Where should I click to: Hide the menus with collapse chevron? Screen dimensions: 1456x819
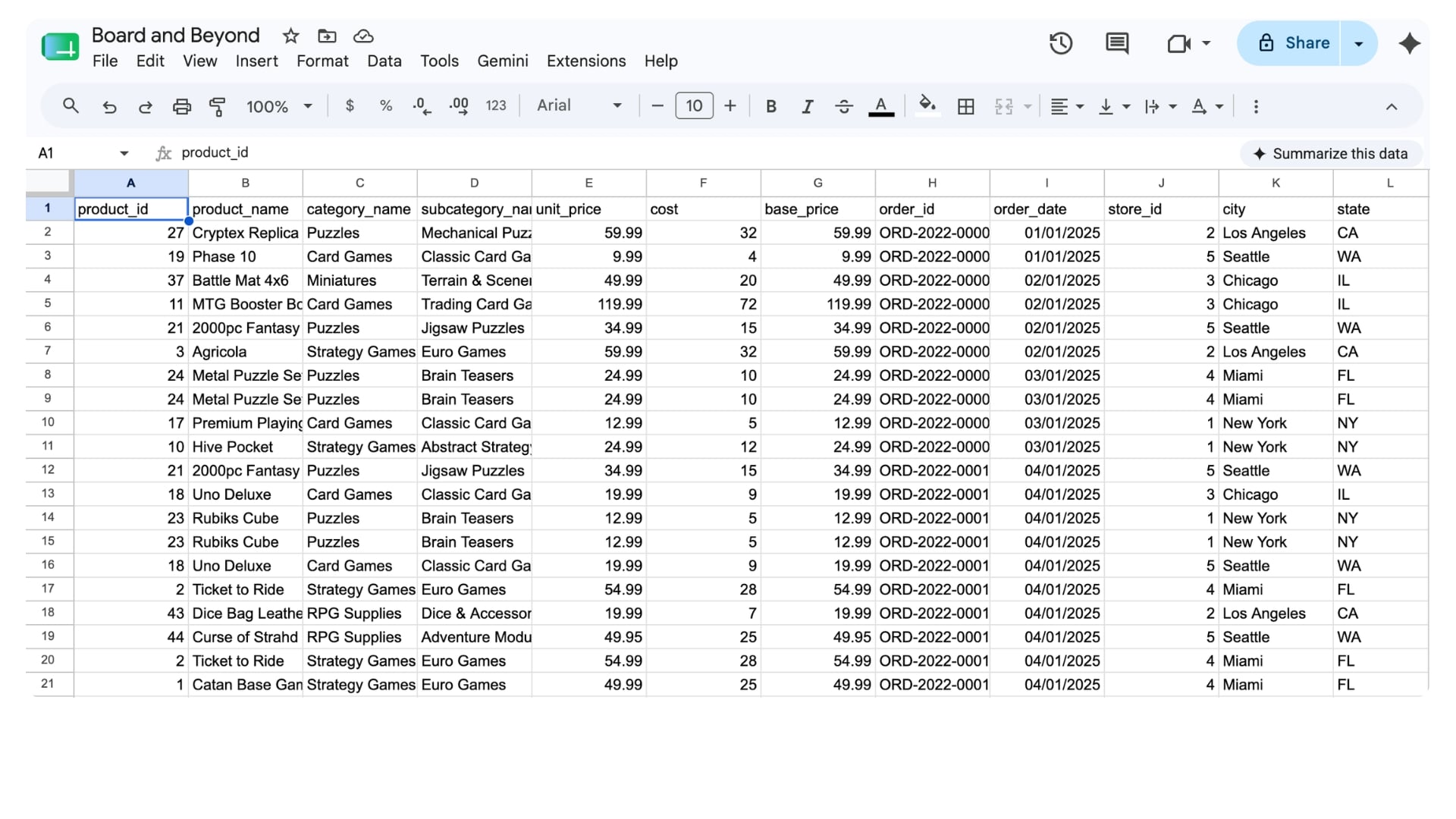pos(1392,107)
